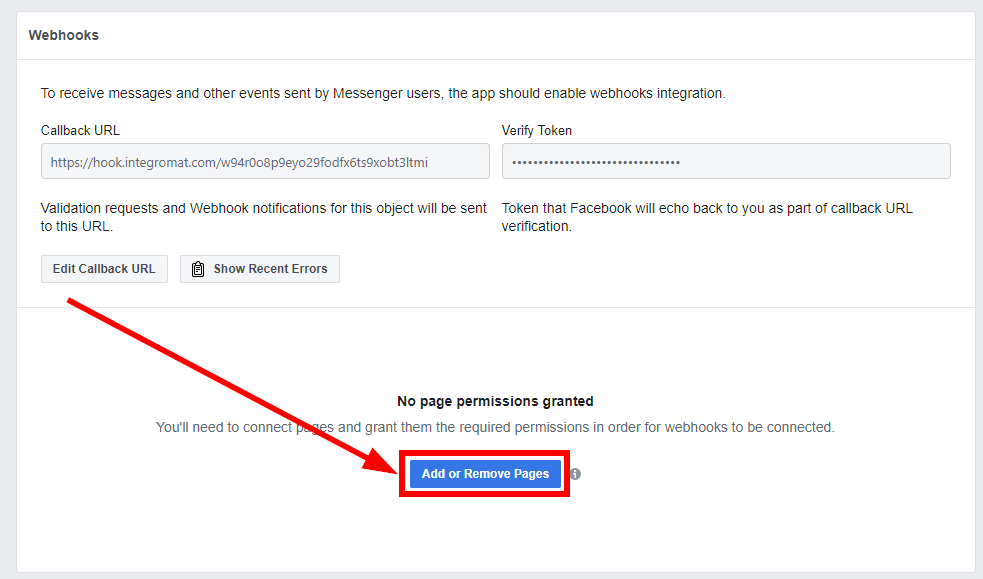Click the masked dots of the token
Viewport: 983px width, 579px height.
(596, 162)
